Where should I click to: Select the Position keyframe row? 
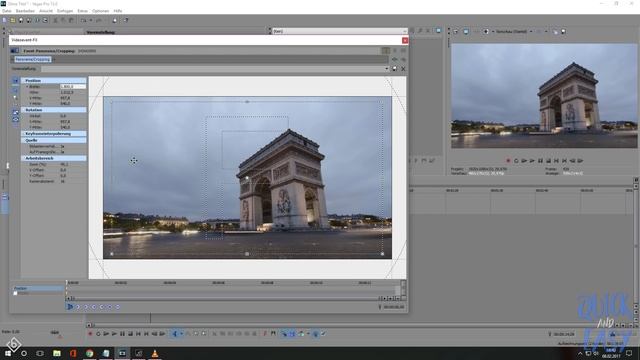point(38,288)
